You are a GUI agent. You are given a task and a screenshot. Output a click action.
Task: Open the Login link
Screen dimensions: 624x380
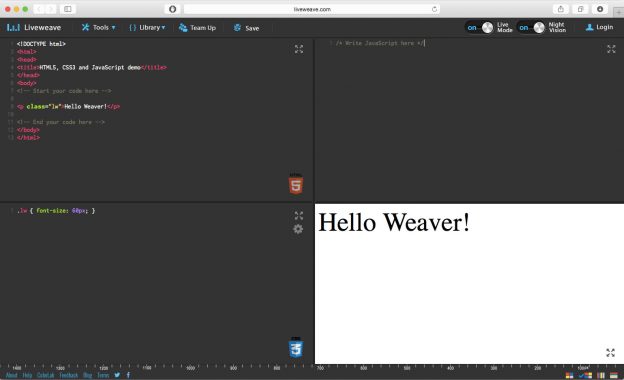point(599,27)
